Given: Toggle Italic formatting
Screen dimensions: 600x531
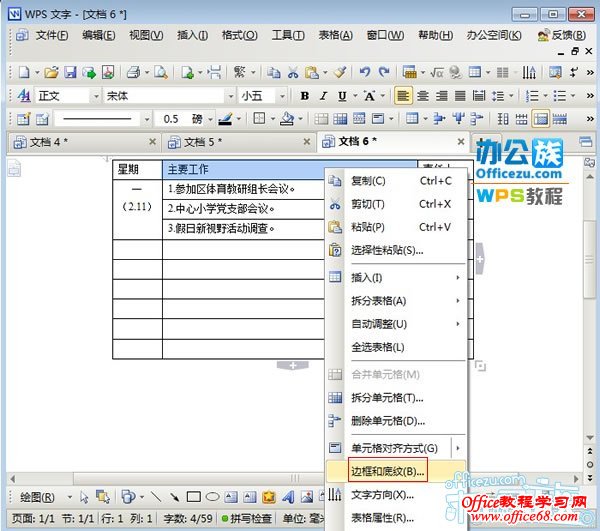Looking at the screenshot, I should coord(323,96).
